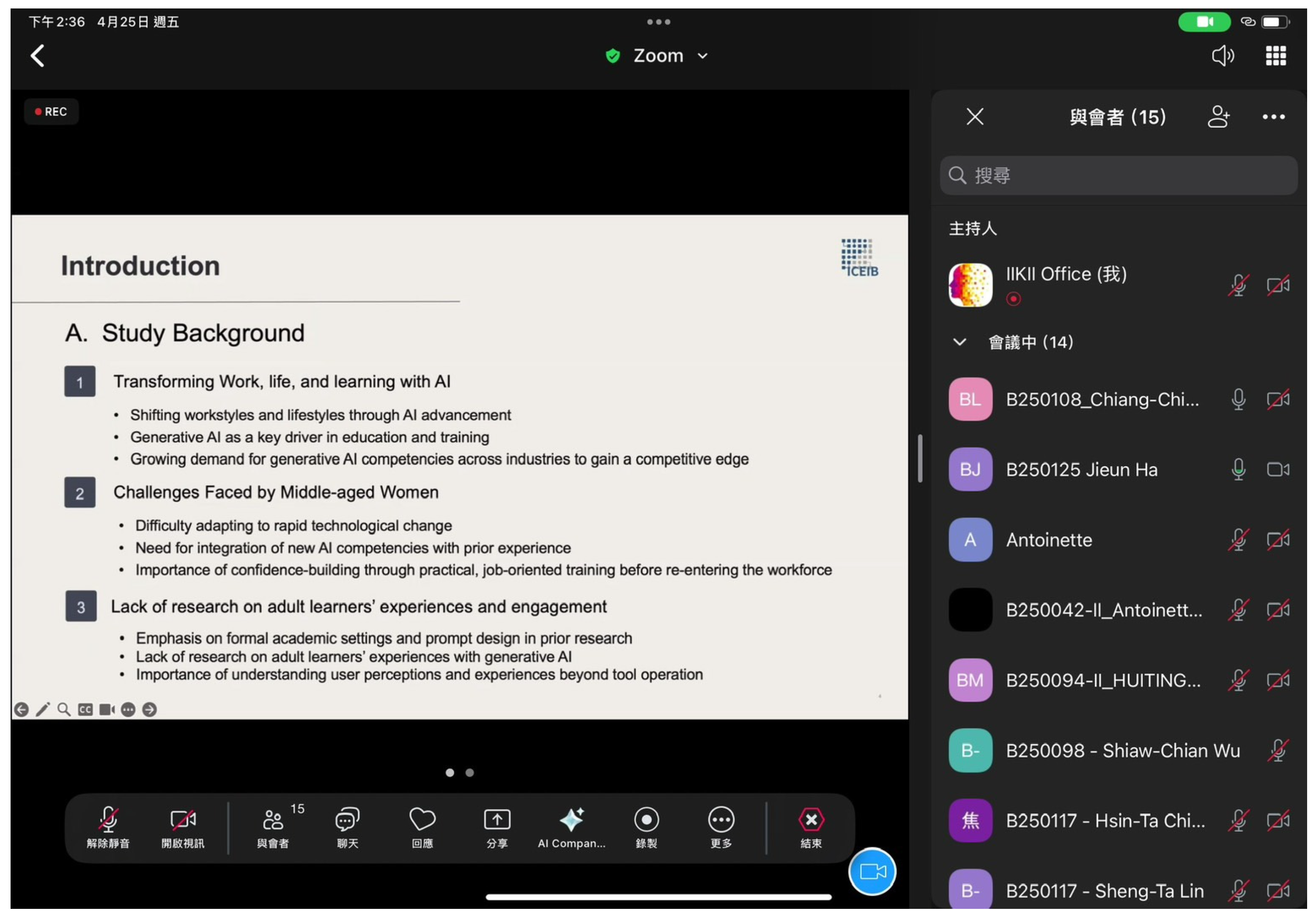Click invite participant icon in panel header

[x=1218, y=117]
